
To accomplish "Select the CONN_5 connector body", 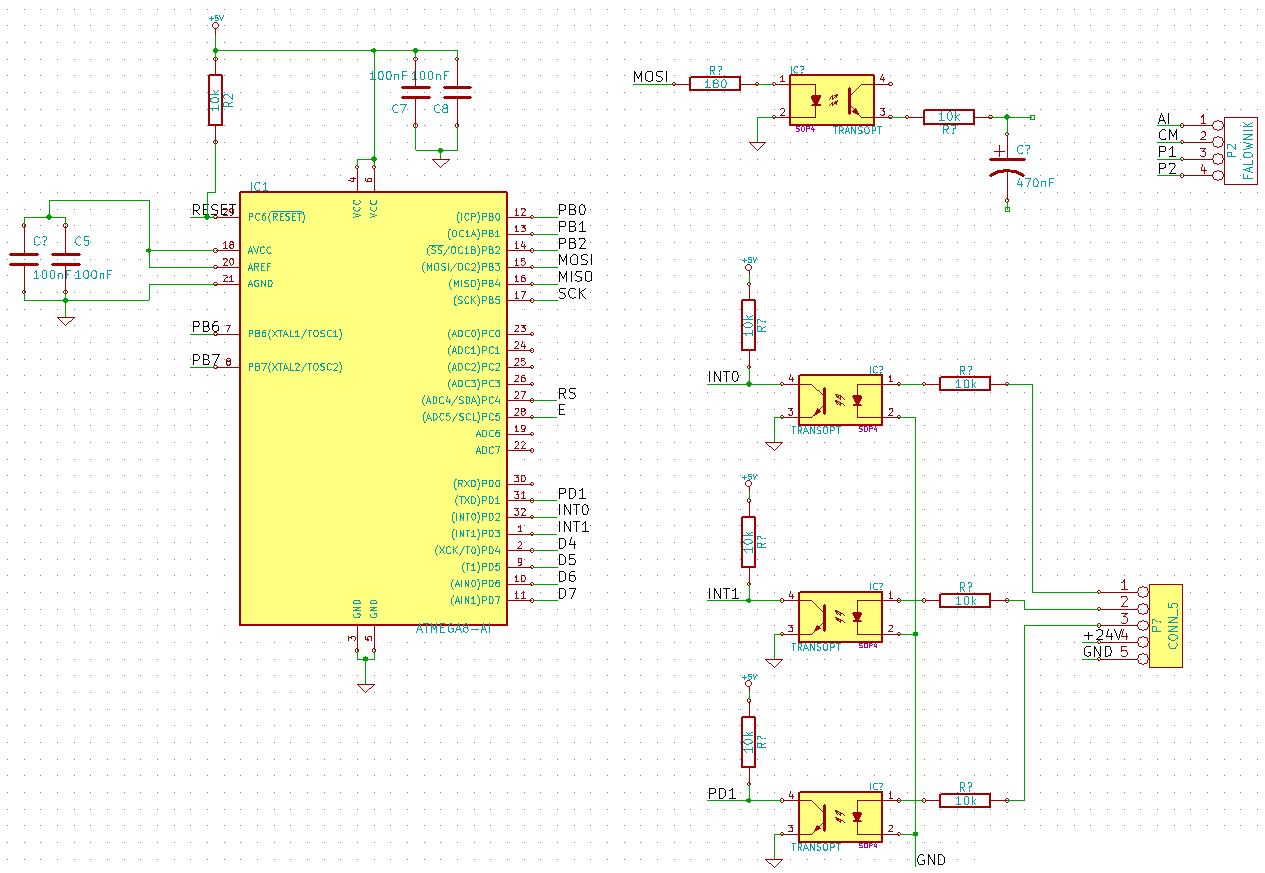I will point(1166,627).
